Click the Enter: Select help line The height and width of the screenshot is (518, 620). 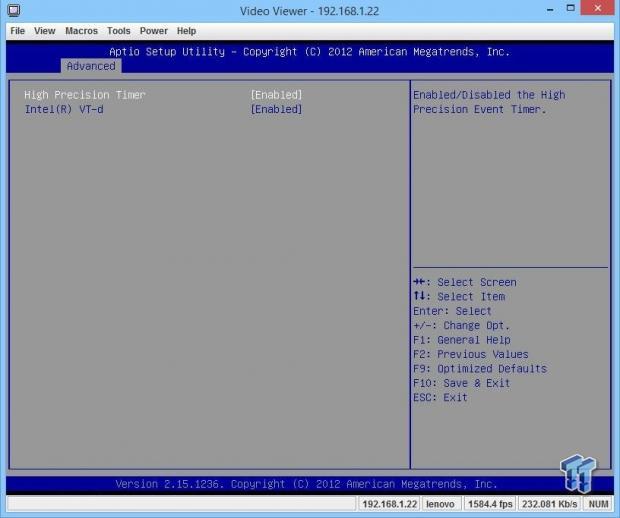(452, 311)
